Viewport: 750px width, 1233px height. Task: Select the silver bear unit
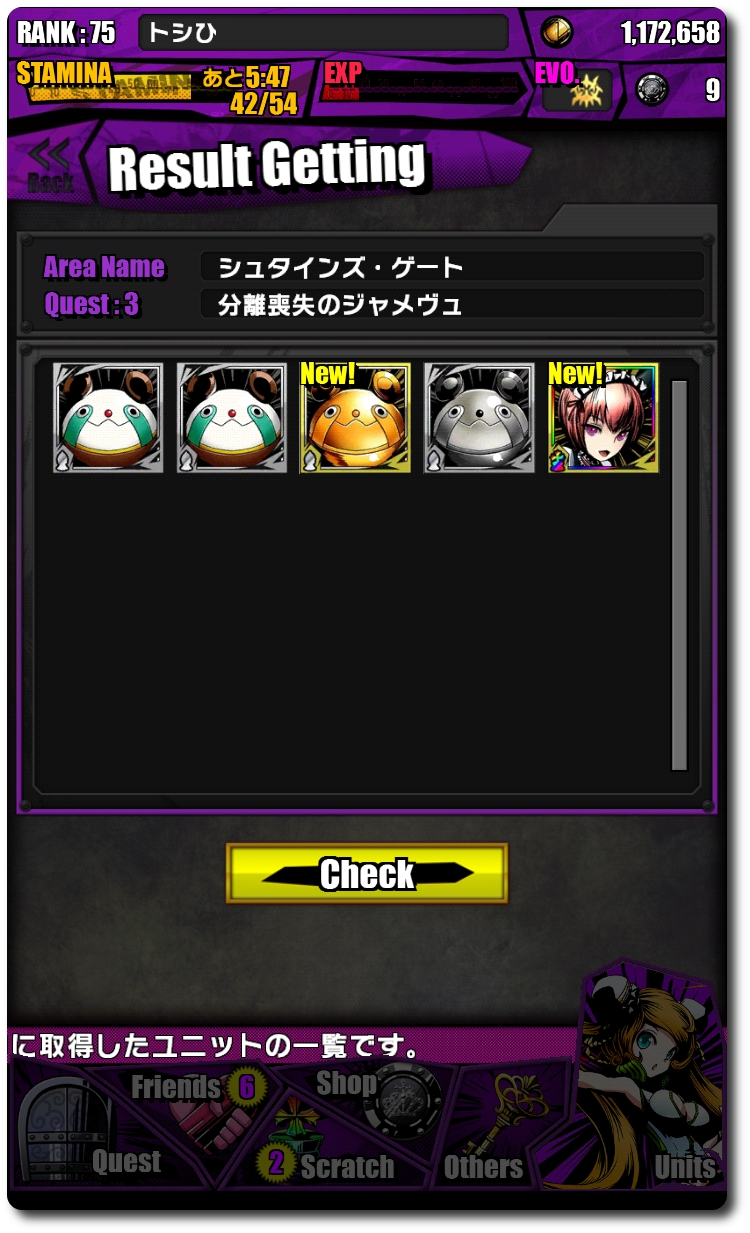pyautogui.click(x=479, y=418)
